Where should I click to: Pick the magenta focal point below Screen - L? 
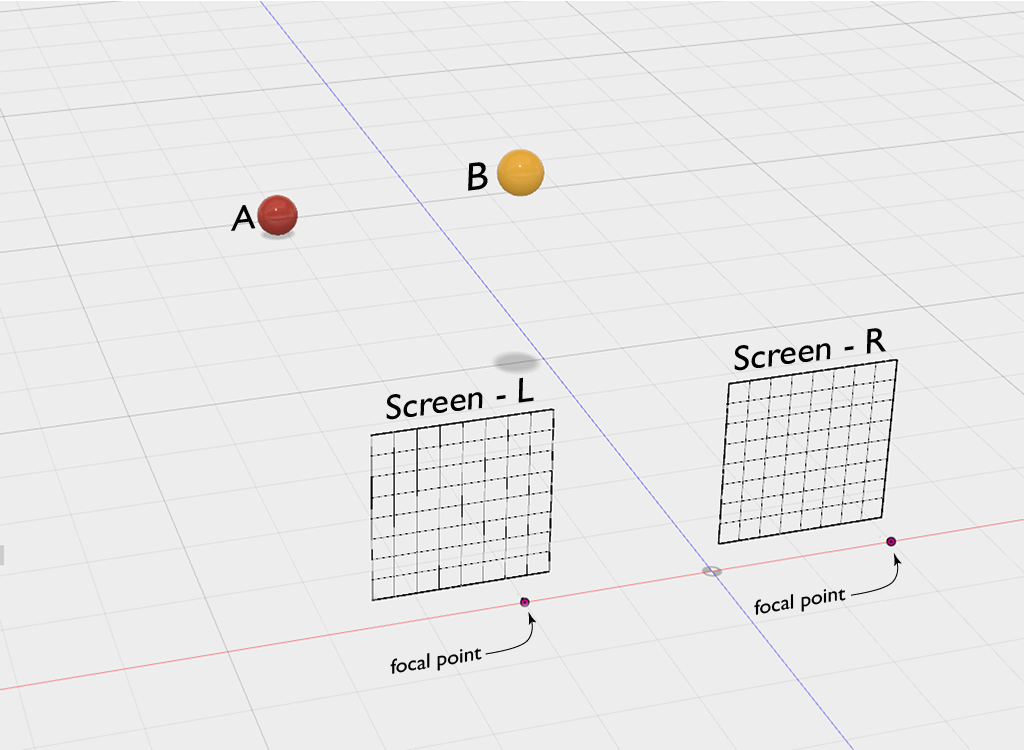point(525,602)
